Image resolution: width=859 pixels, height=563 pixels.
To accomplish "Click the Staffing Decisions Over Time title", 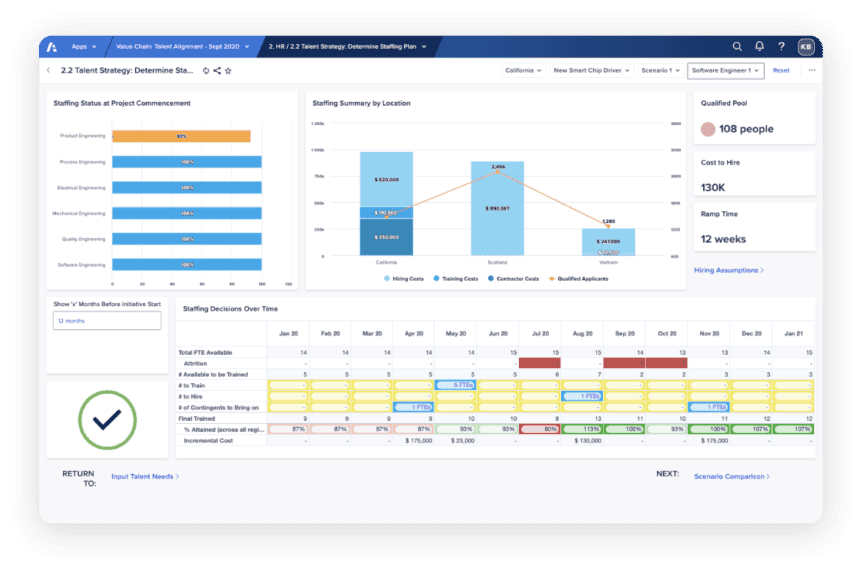I will (230, 309).
